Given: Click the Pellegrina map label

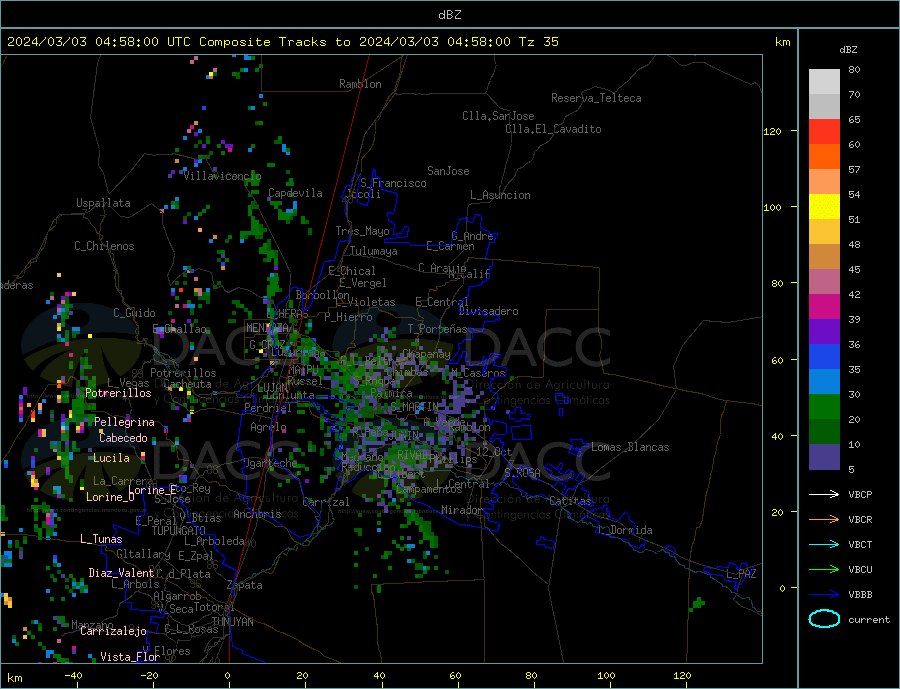Looking at the screenshot, I should tap(125, 422).
